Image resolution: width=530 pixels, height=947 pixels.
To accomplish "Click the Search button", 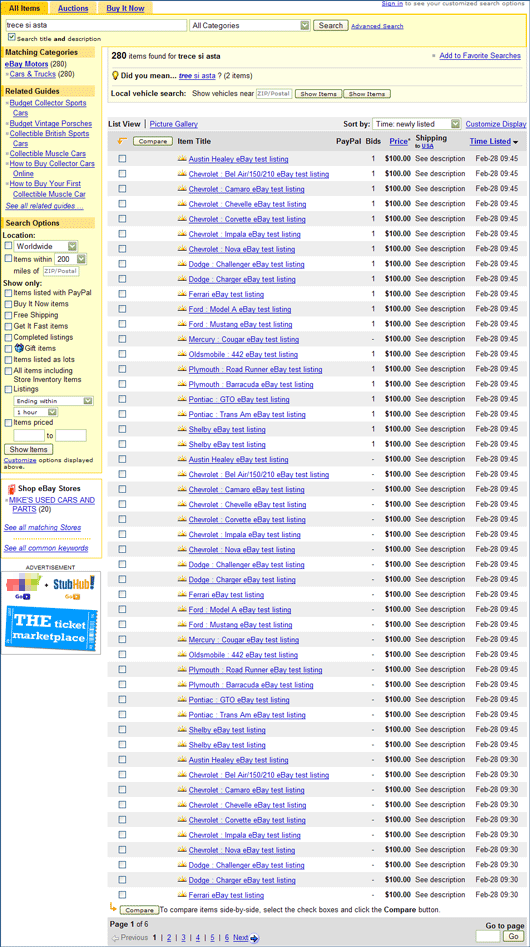I will click(x=331, y=25).
